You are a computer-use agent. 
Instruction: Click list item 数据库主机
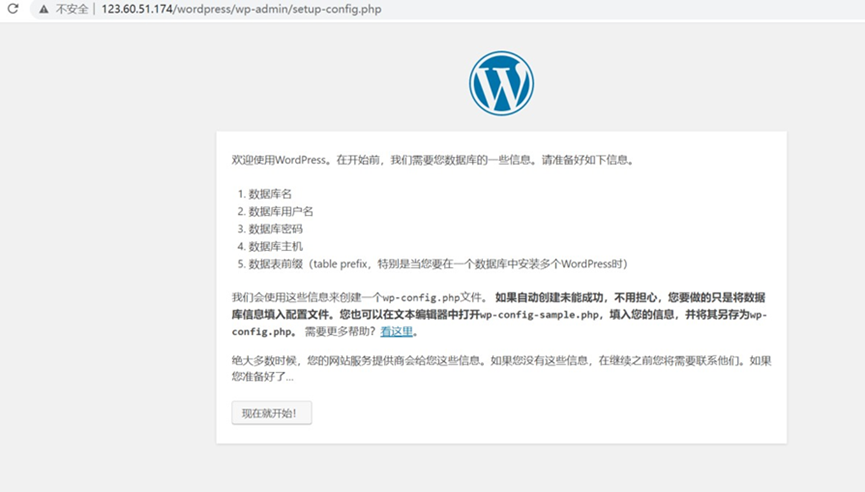pyautogui.click(x=275, y=247)
